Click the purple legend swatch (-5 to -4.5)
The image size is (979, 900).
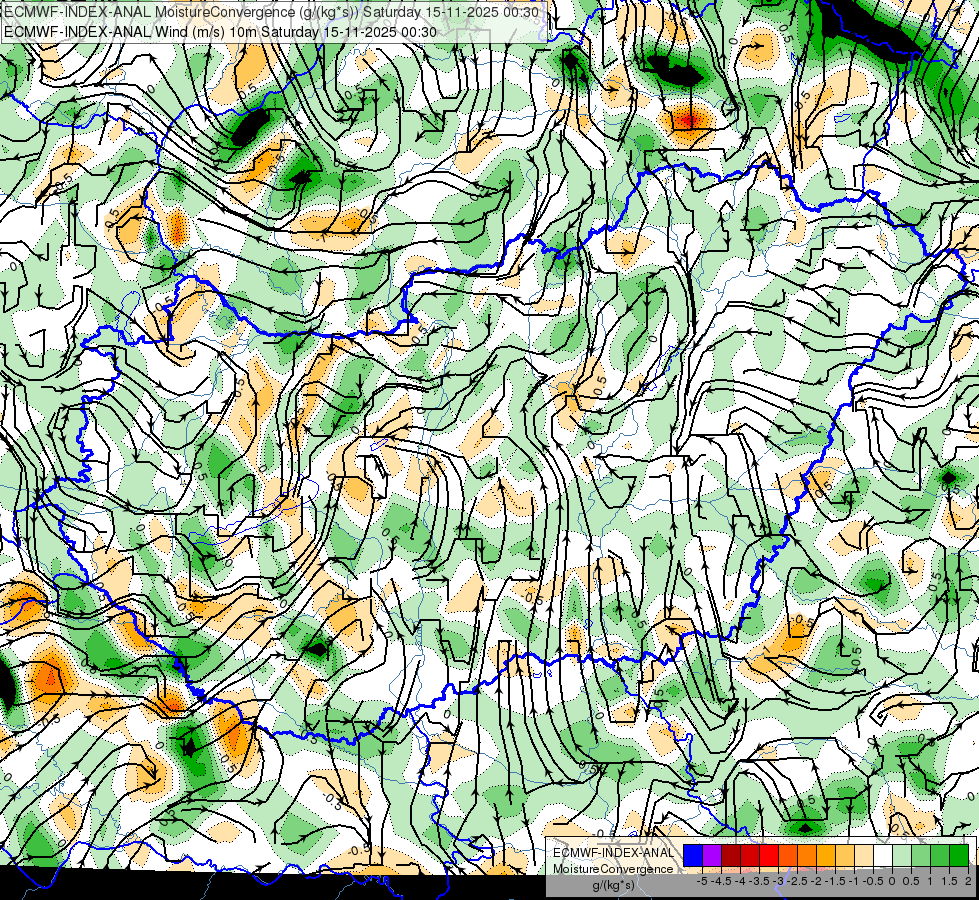712,856
